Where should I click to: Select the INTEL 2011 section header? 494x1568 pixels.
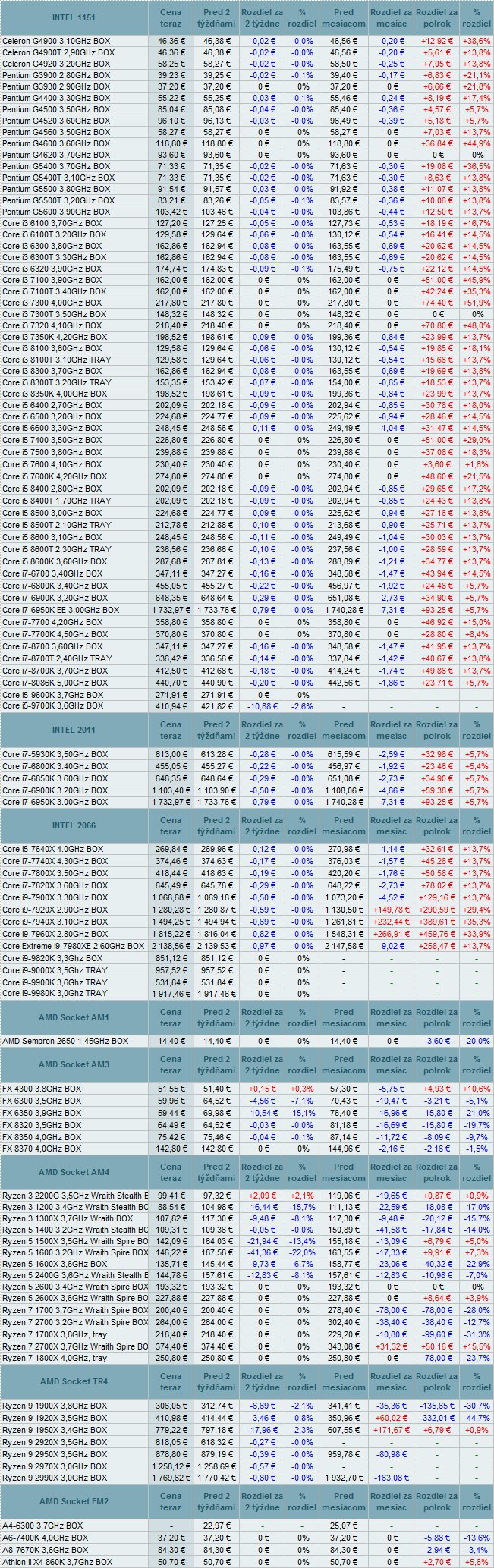(74, 730)
